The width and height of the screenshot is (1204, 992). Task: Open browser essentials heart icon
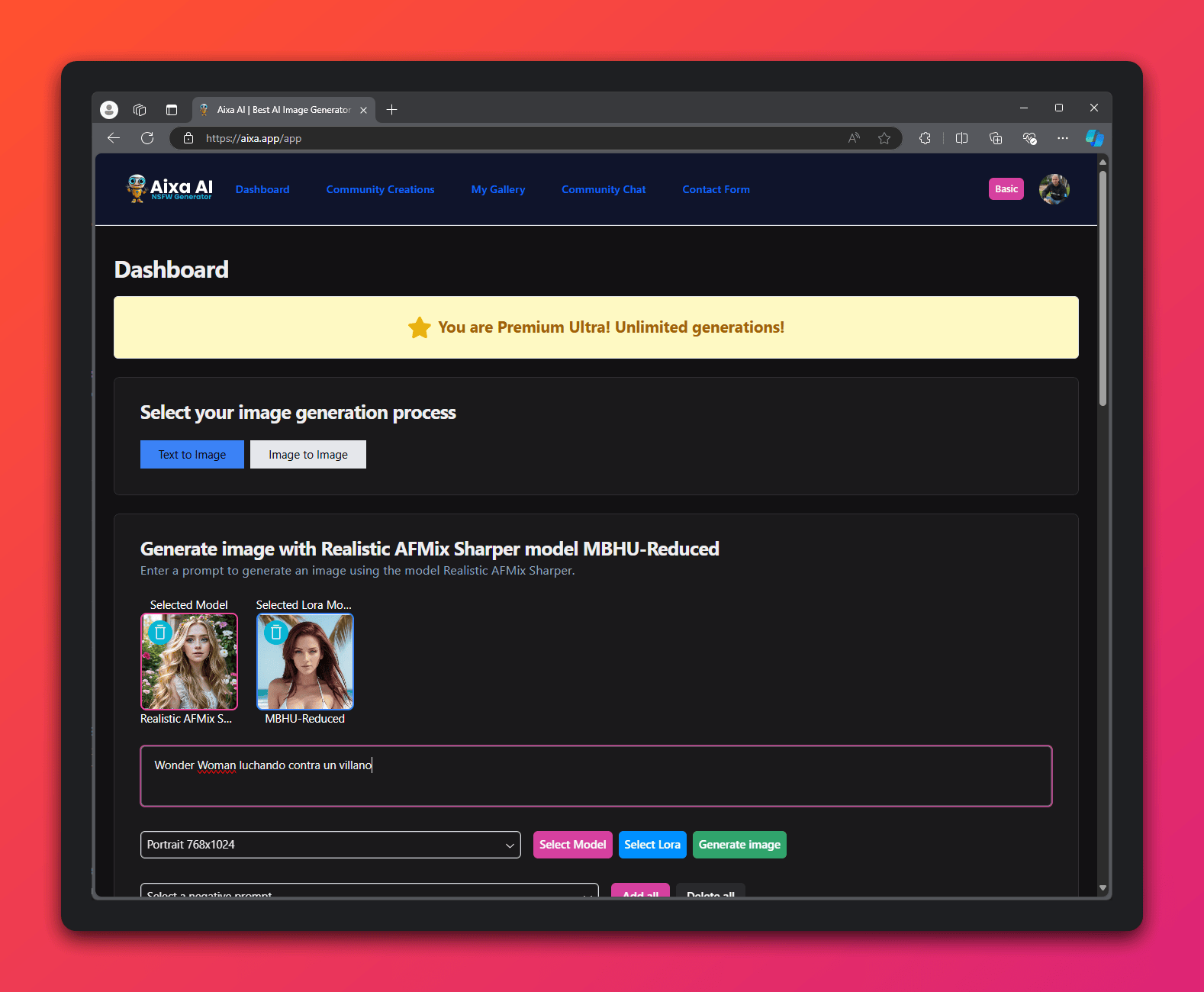pos(1029,138)
